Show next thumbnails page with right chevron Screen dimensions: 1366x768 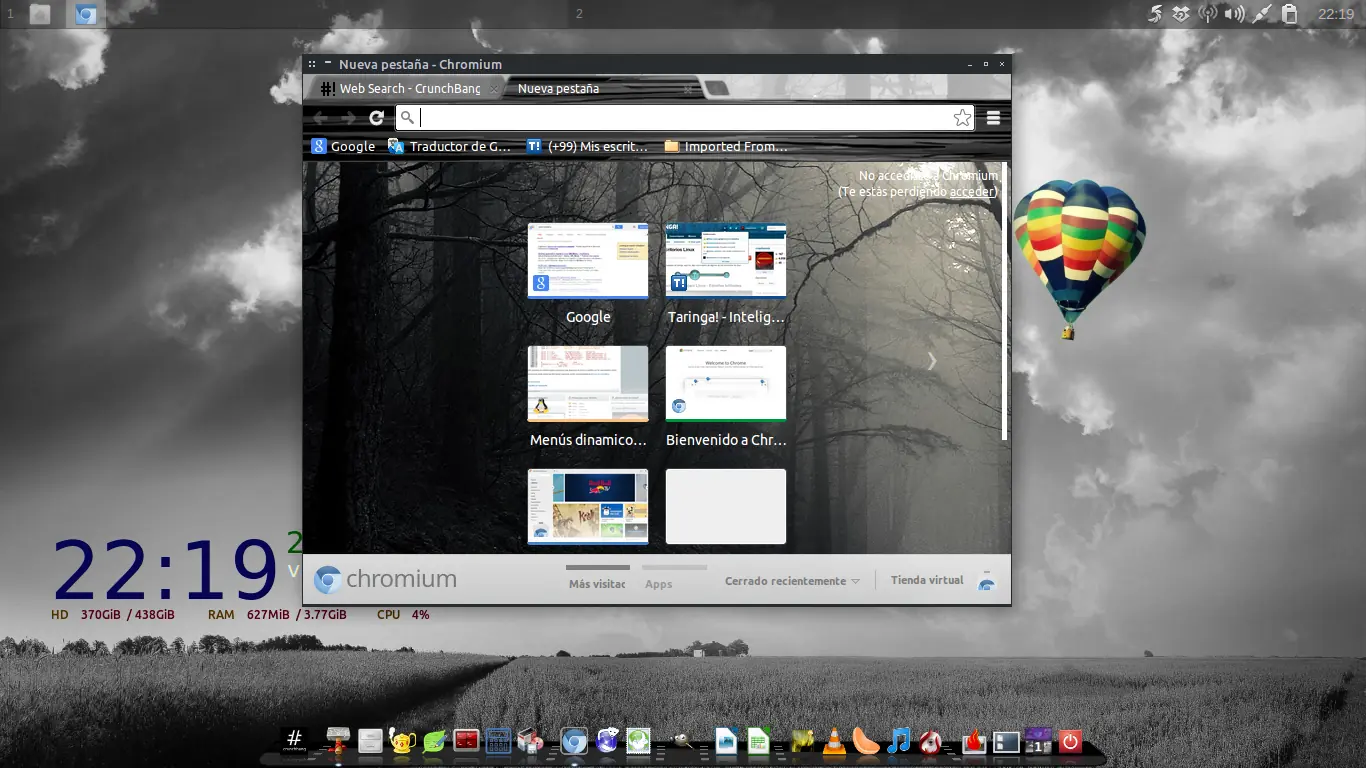click(932, 361)
